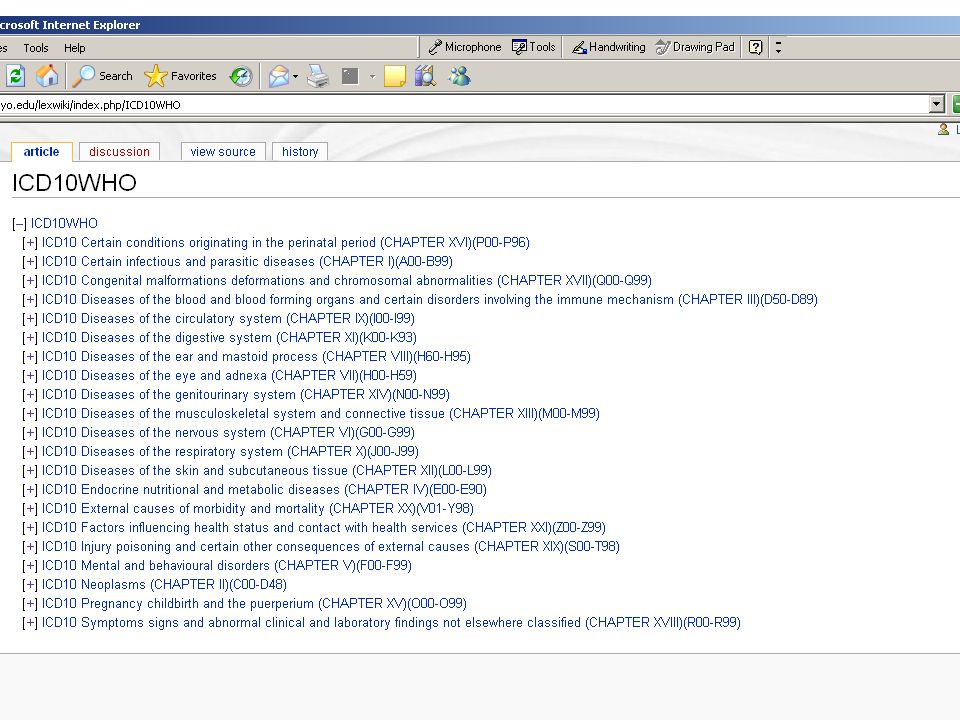Click the Refresh page icon
The image size is (960, 720).
15,76
